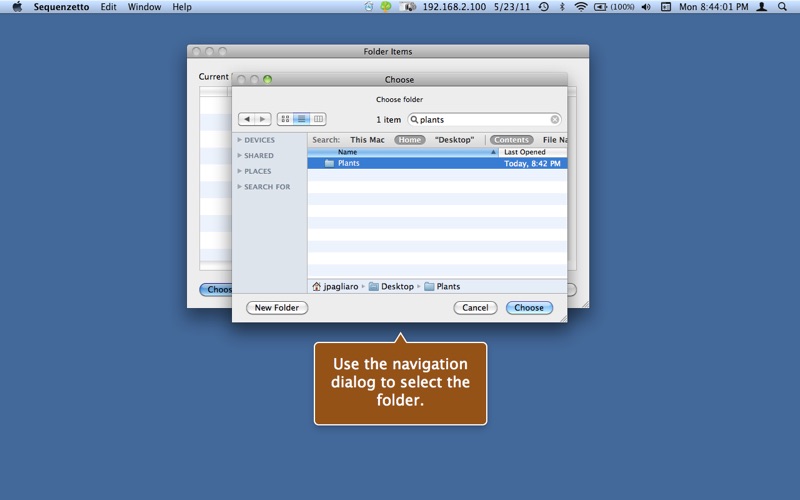The width and height of the screenshot is (800, 500).
Task: Confirm with the Choose button
Action: coord(529,308)
